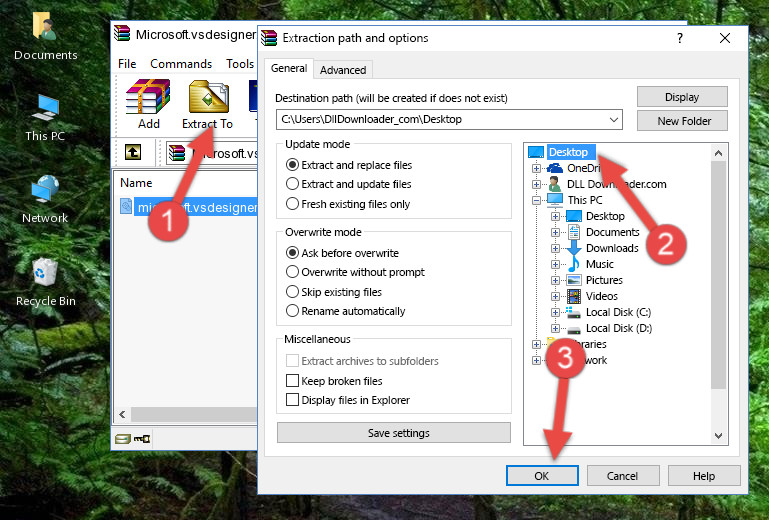The image size is (769, 520).
Task: Expand the Downloads tree node
Action: pyautogui.click(x=555, y=248)
